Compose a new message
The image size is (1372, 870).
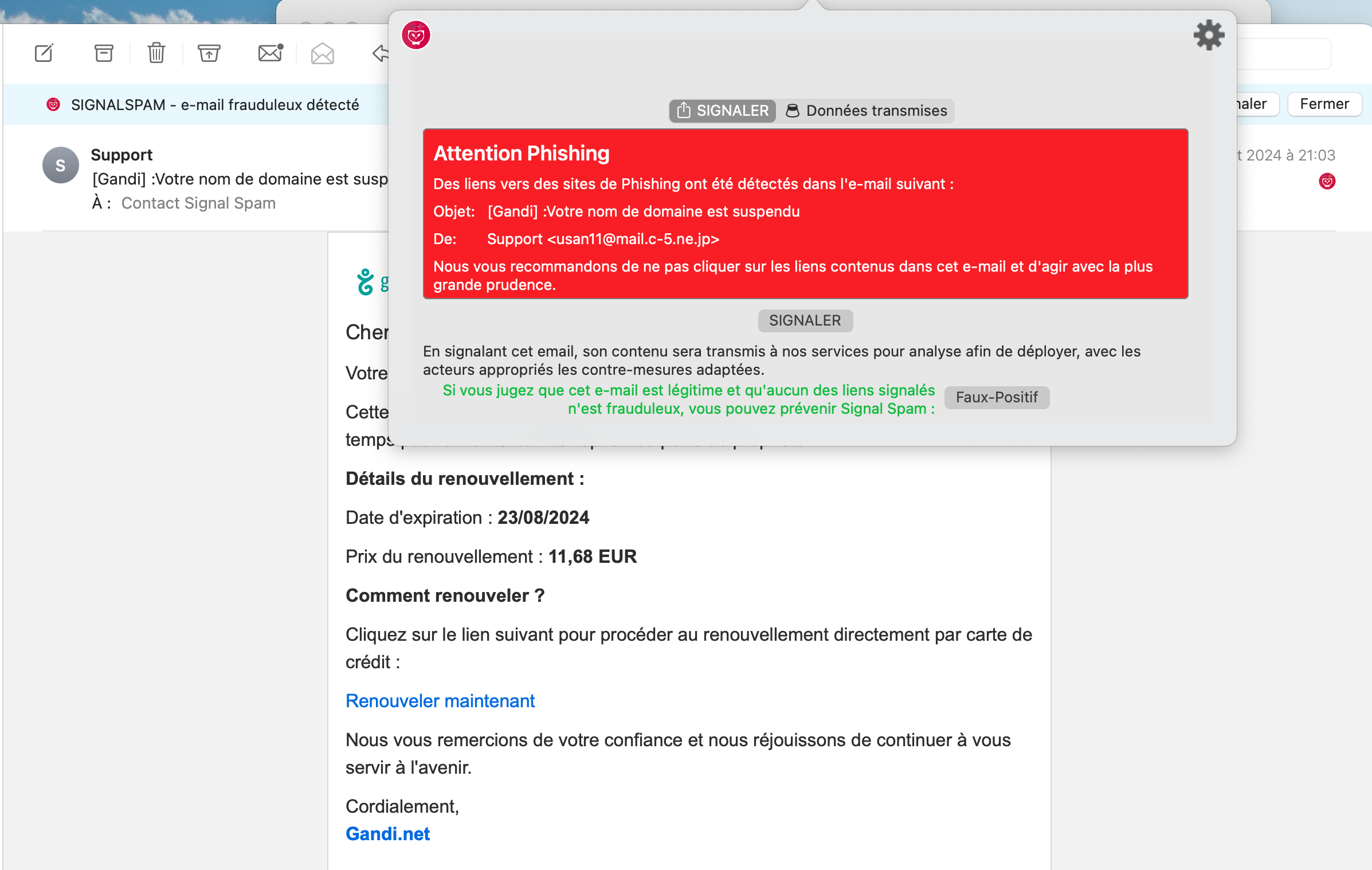pos(44,53)
